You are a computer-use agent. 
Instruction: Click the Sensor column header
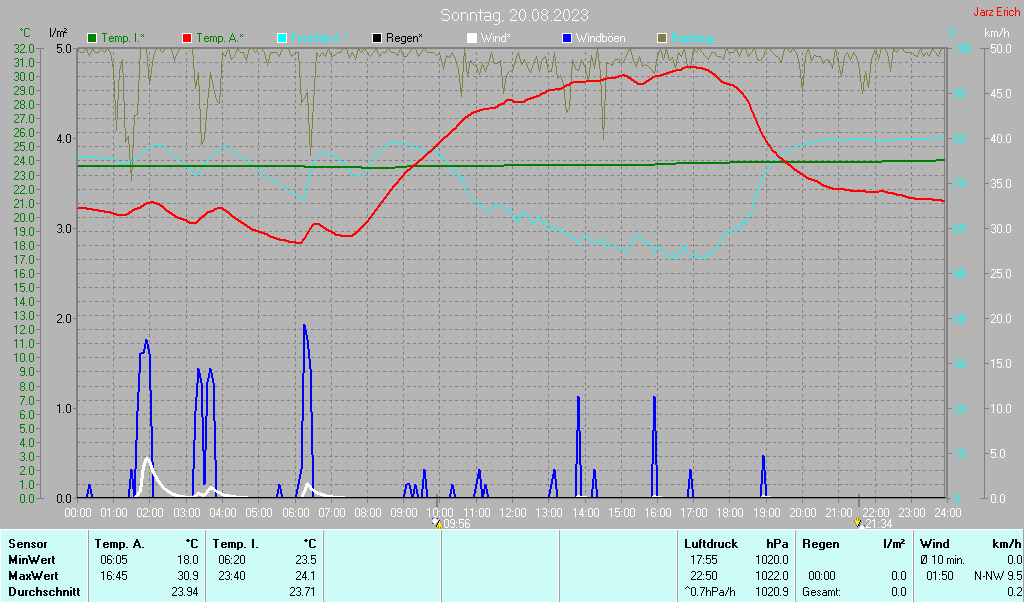click(28, 544)
